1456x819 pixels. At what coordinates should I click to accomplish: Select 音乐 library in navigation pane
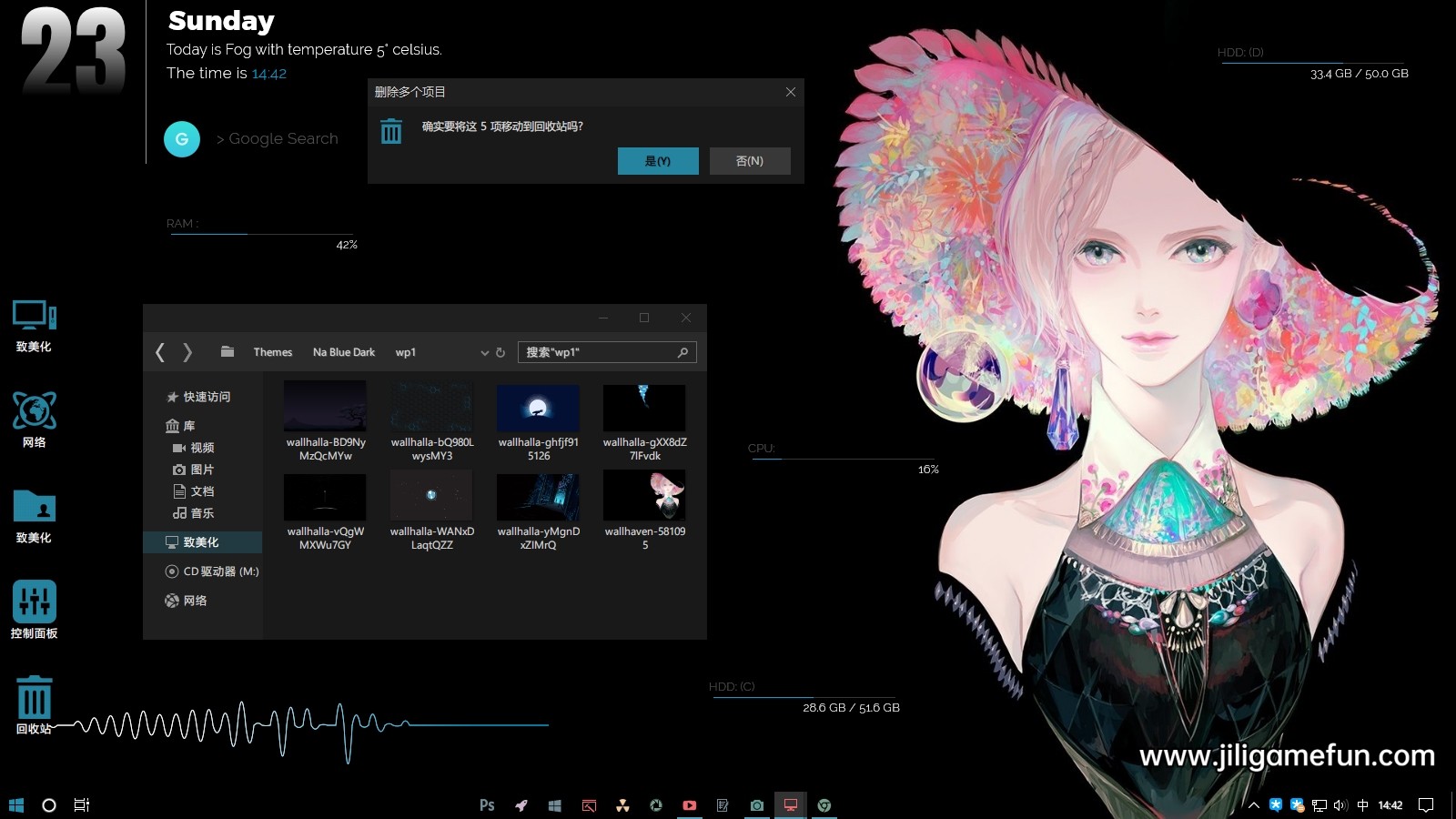click(193, 513)
